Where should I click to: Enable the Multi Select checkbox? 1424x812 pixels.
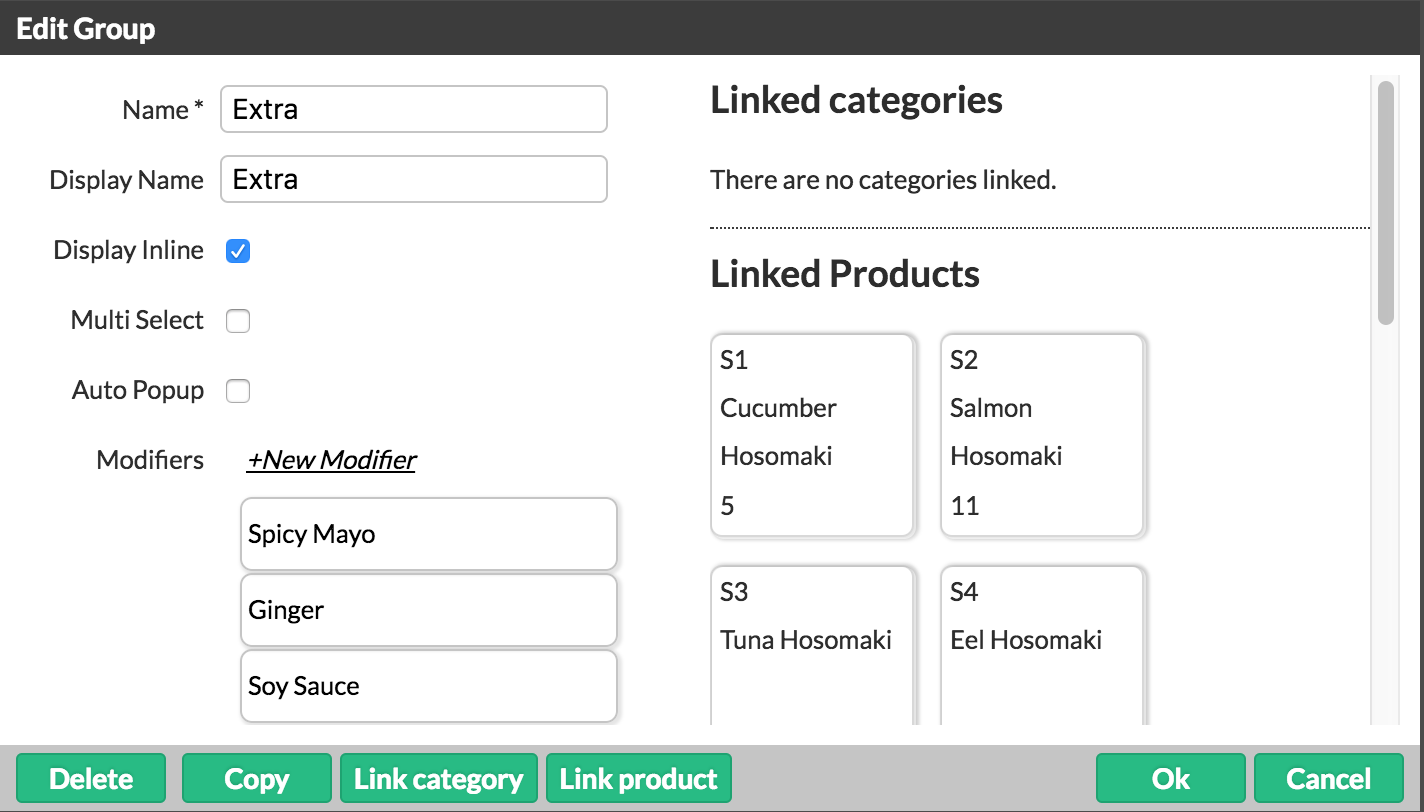tap(238, 321)
